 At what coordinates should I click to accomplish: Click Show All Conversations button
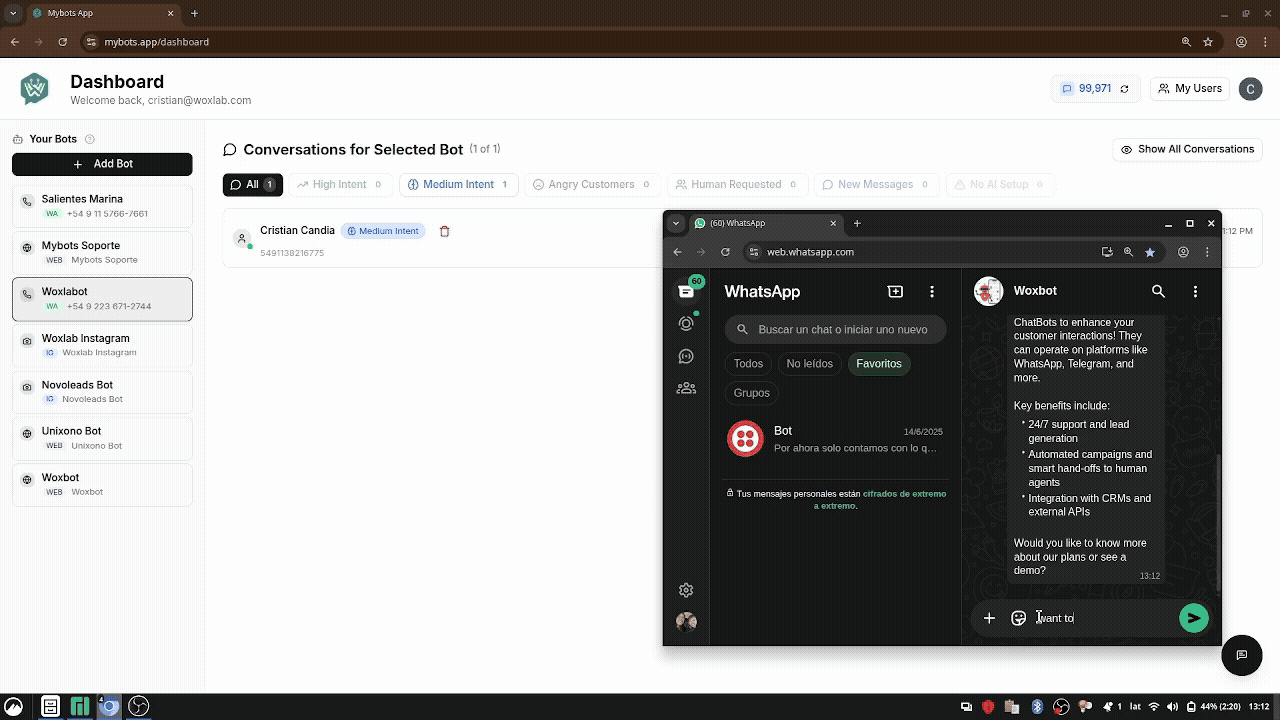click(x=1187, y=149)
